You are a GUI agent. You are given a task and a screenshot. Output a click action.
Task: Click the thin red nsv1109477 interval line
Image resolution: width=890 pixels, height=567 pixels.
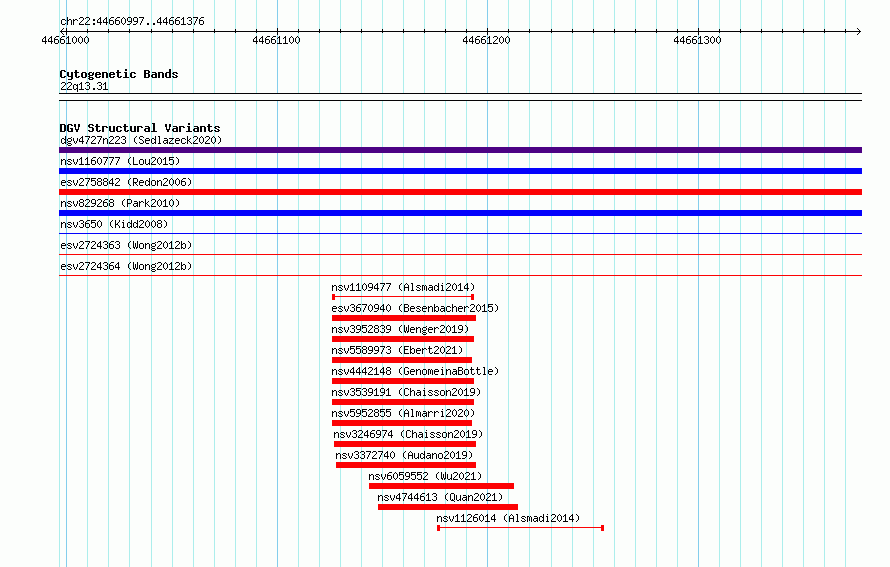pos(403,297)
